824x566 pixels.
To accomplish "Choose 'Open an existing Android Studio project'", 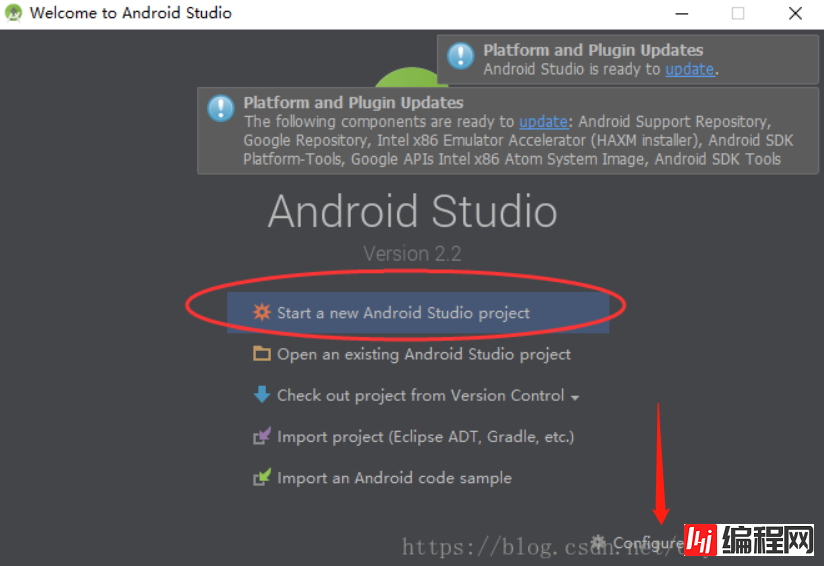I will tap(423, 354).
